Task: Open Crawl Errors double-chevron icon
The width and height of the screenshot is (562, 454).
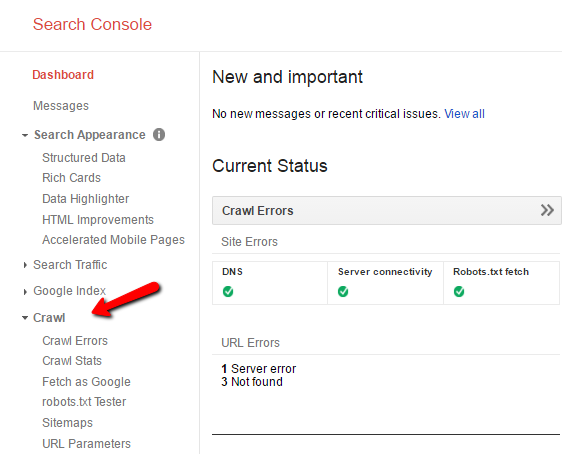Action: click(547, 210)
